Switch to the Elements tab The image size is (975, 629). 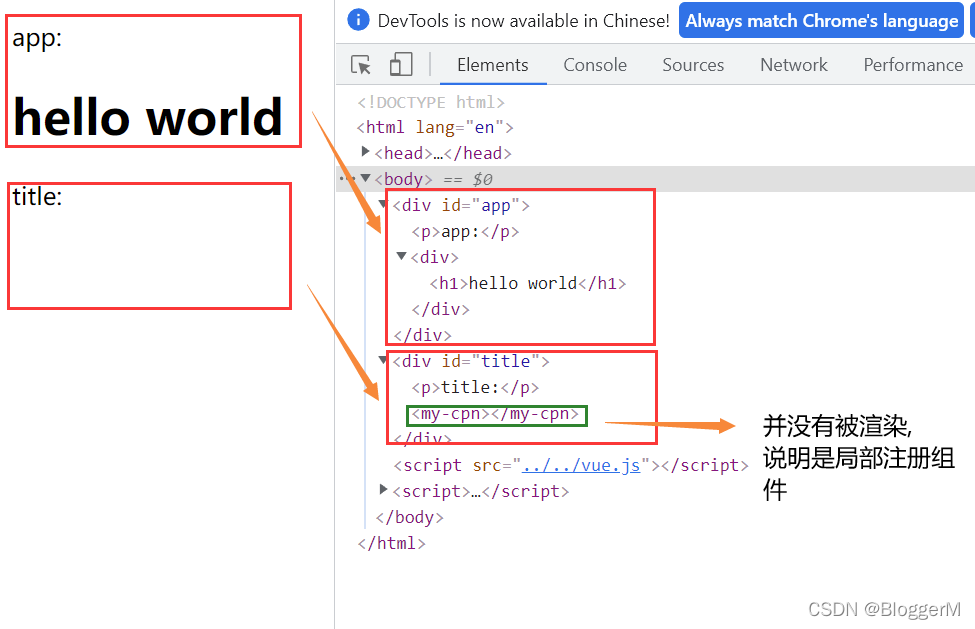click(x=492, y=65)
